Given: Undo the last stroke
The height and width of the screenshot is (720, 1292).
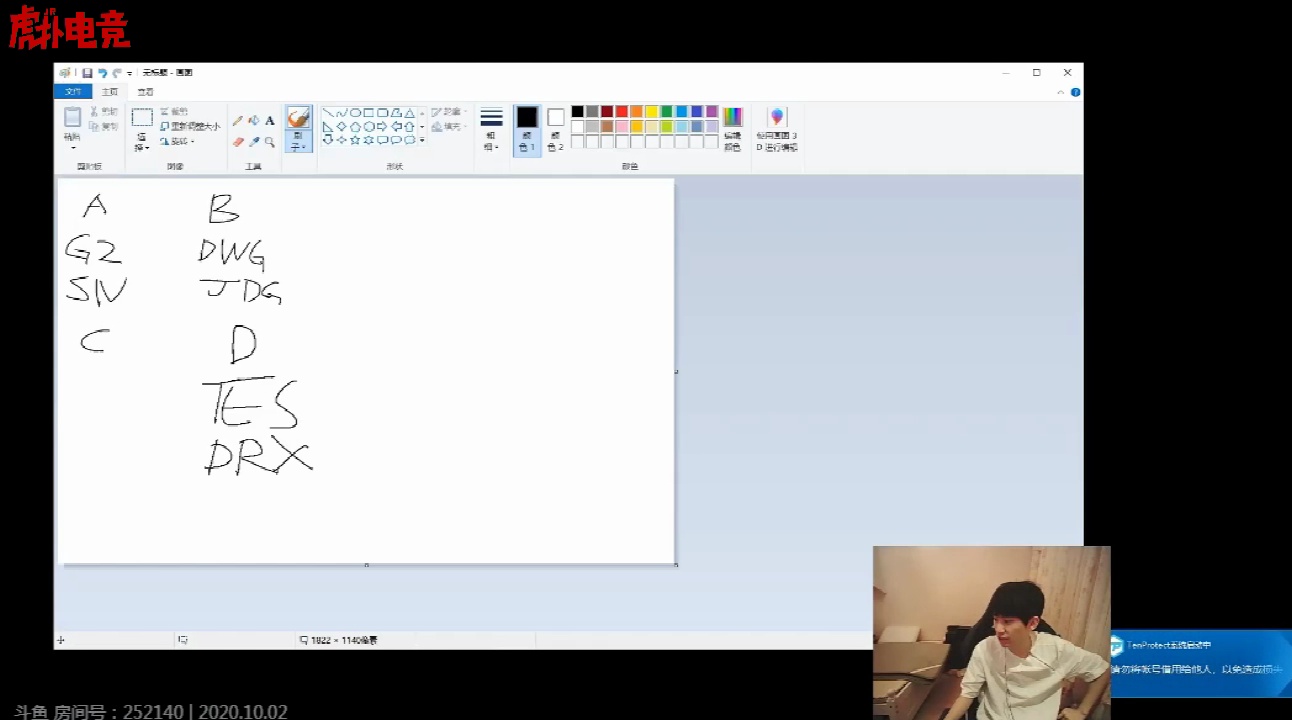Looking at the screenshot, I should click(102, 73).
